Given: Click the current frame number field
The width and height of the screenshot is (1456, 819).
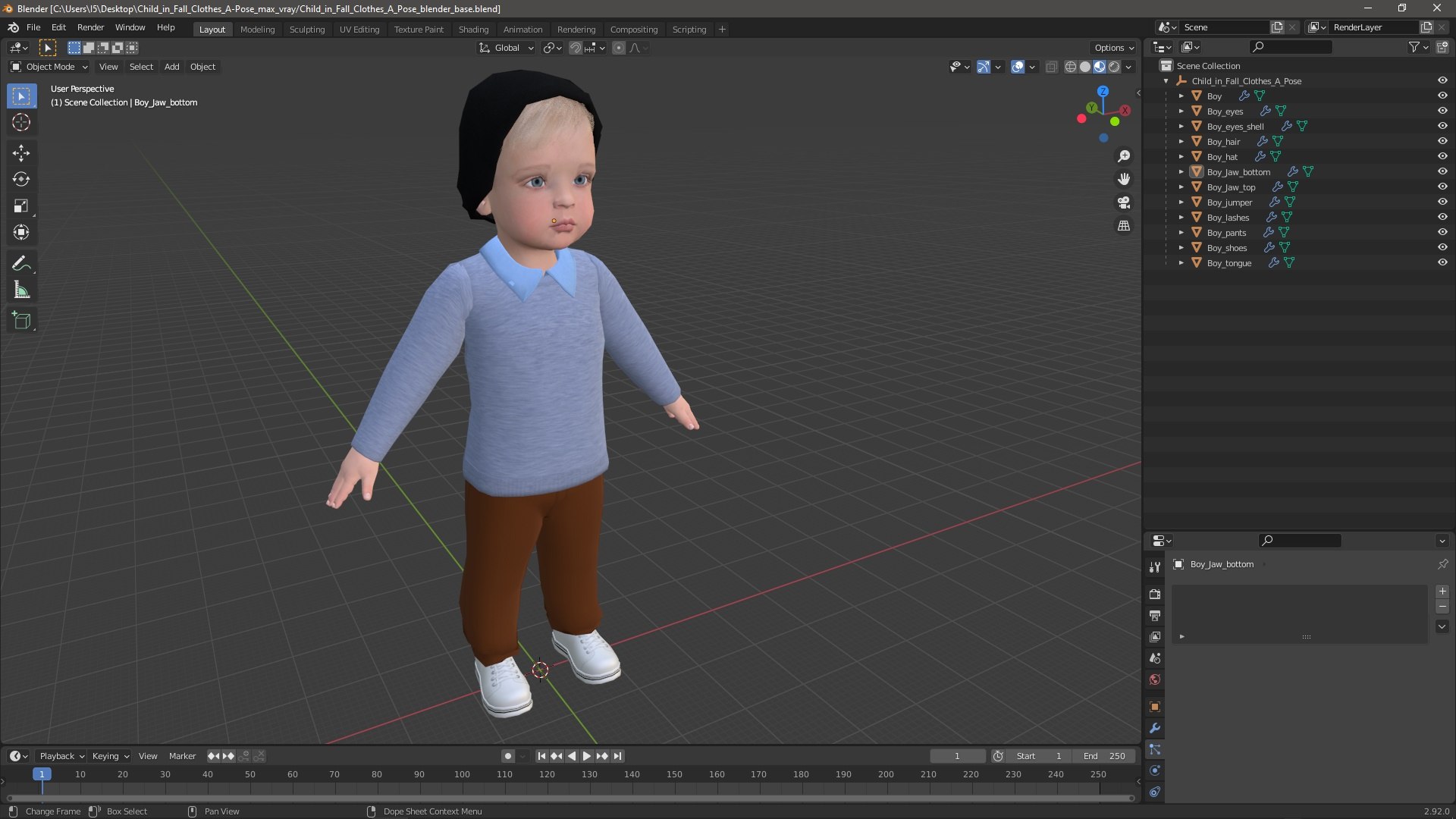Looking at the screenshot, I should pos(957,756).
